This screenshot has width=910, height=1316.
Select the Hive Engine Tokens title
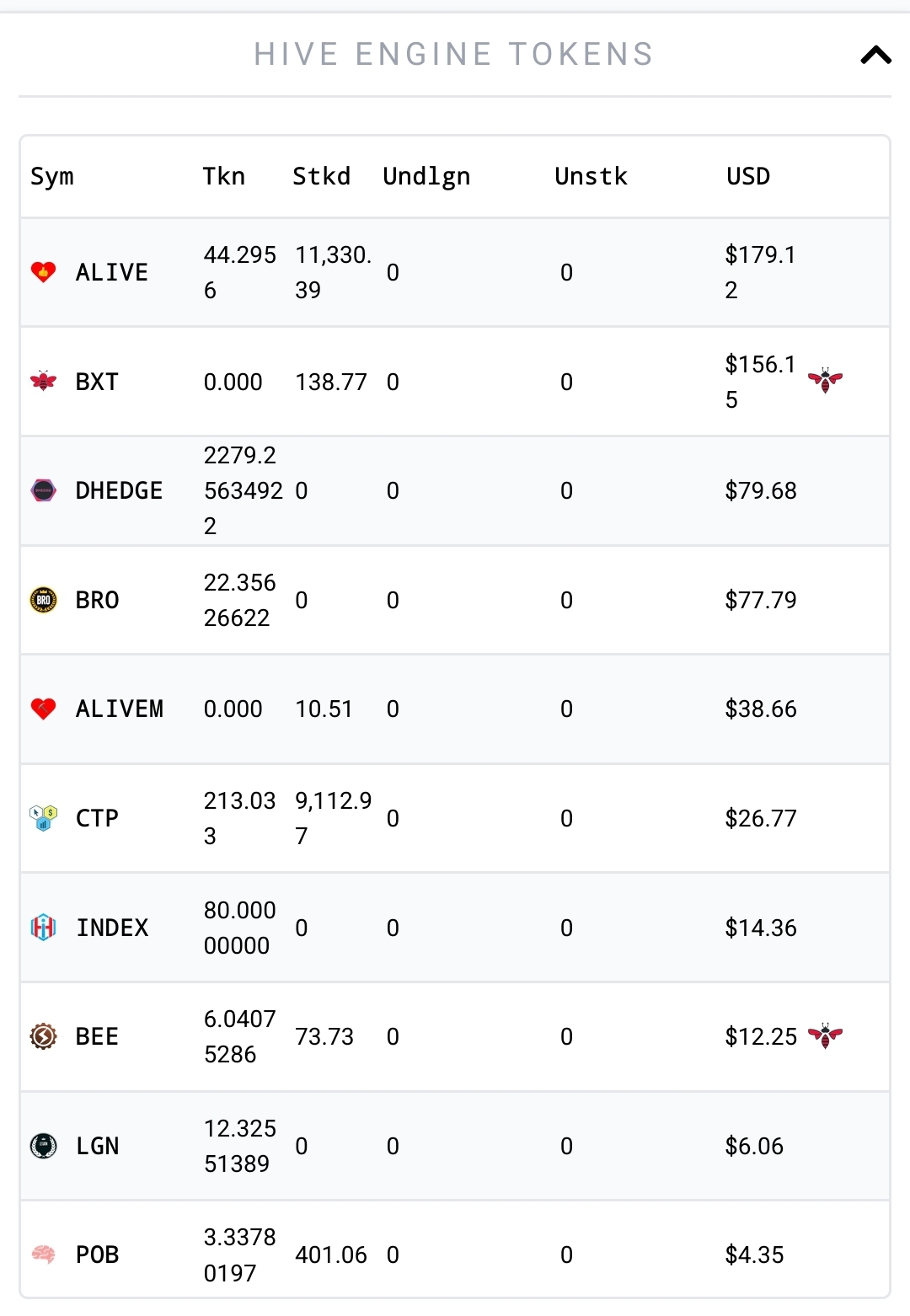pos(453,55)
